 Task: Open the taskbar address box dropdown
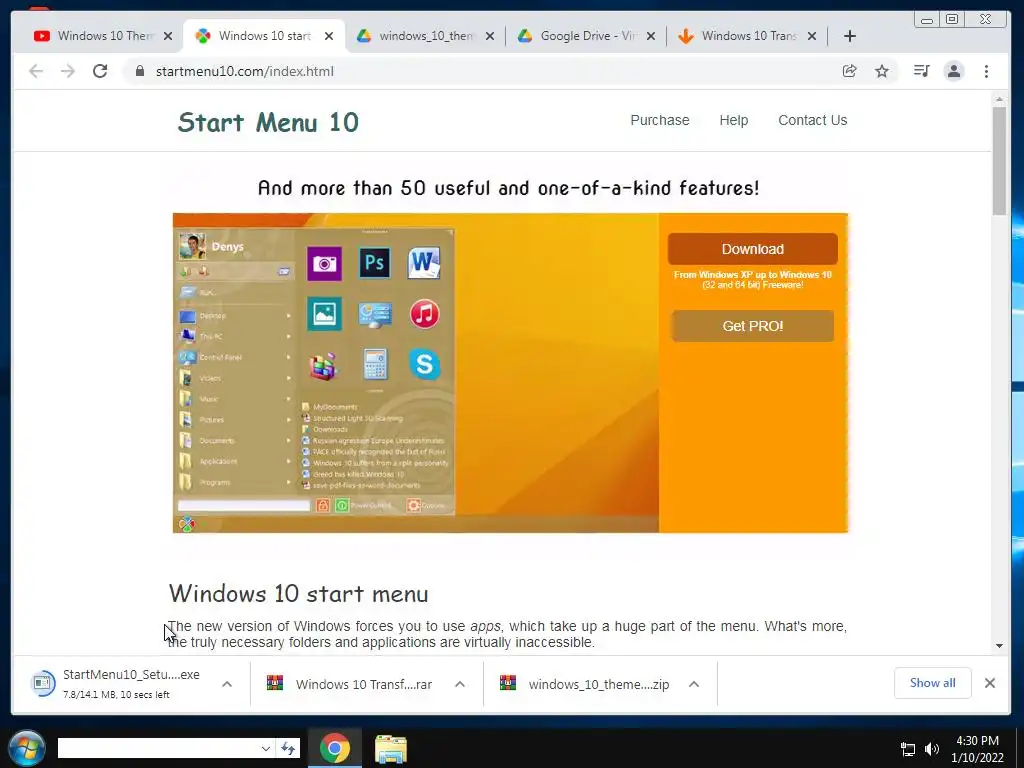[x=266, y=748]
